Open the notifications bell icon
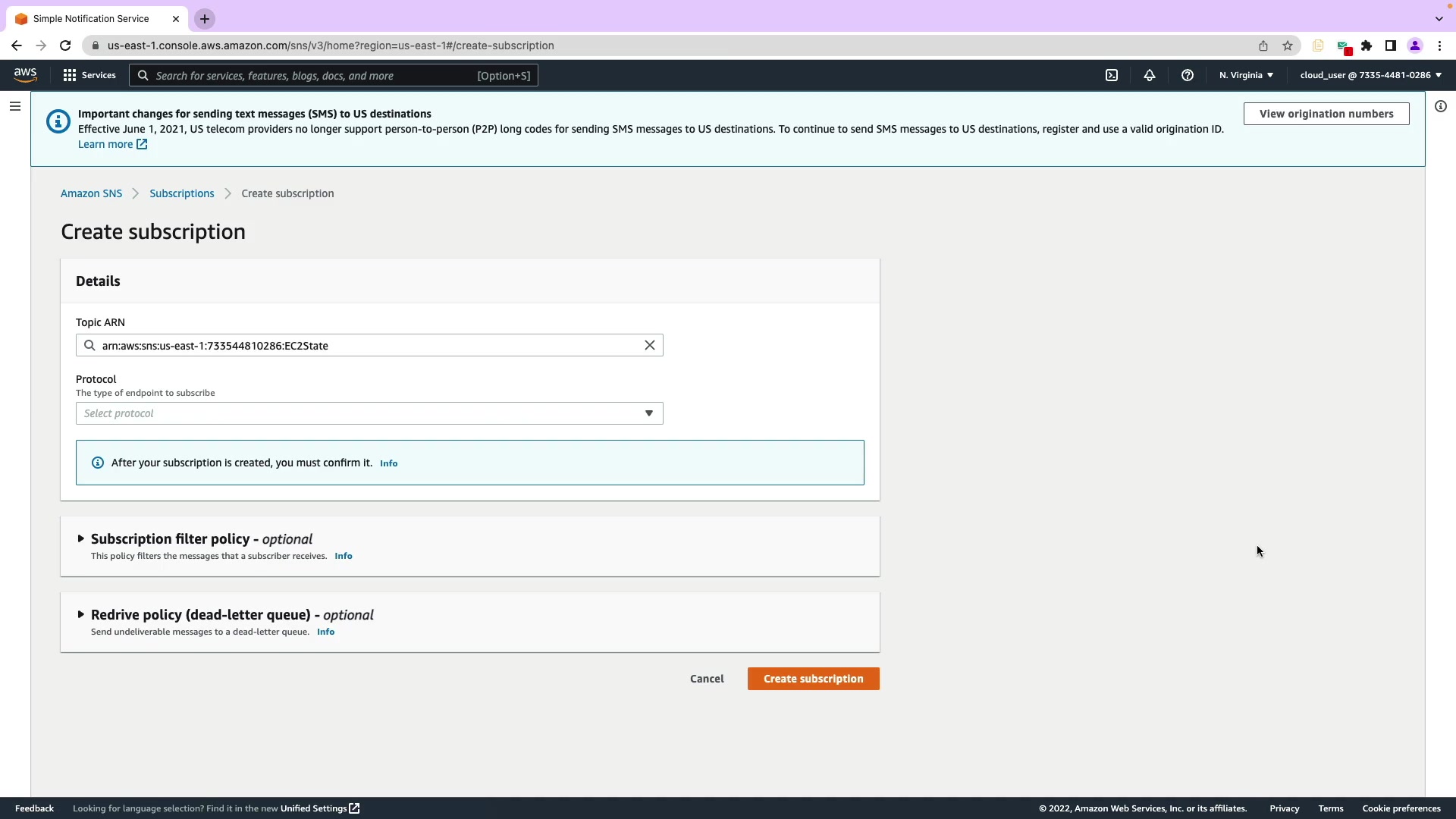Image resolution: width=1456 pixels, height=819 pixels. [x=1150, y=75]
